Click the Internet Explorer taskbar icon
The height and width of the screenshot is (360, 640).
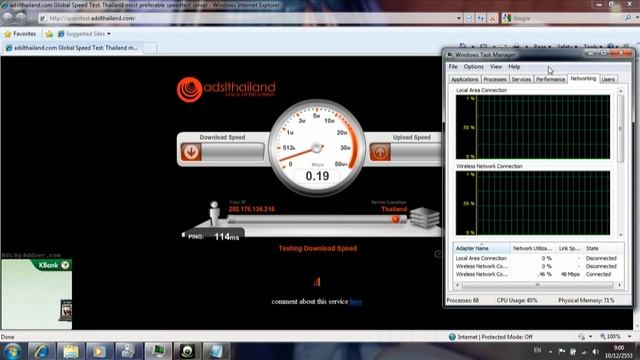41,351
